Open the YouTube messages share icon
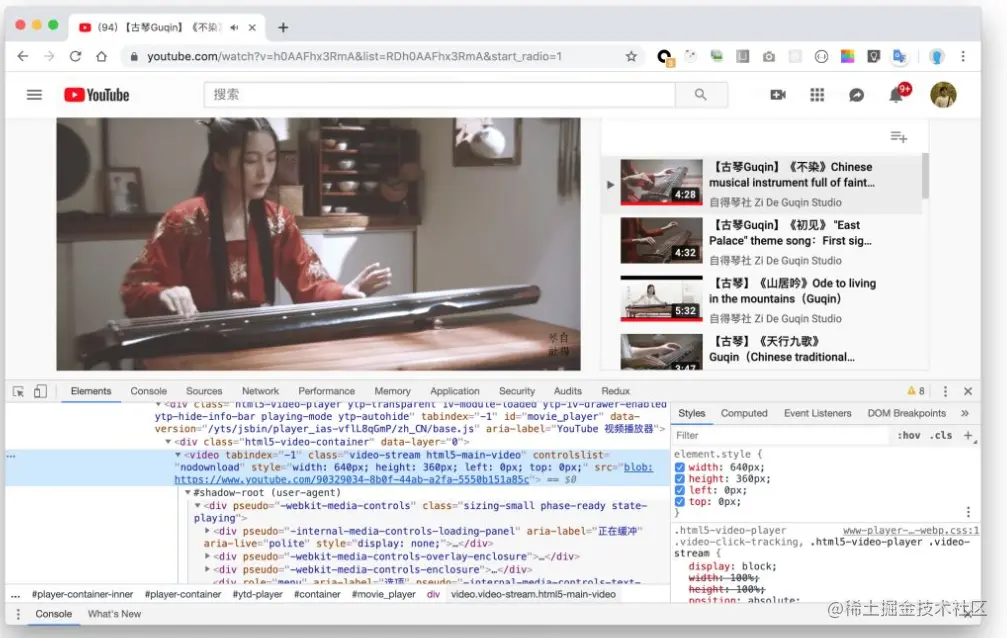1007x638 pixels. [x=856, y=95]
